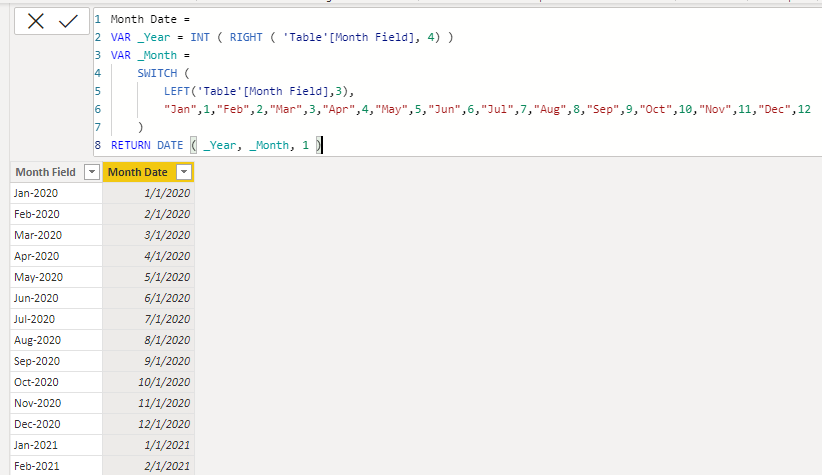822x475 pixels.
Task: Select the Dec-2020 cell
Action: [56, 424]
